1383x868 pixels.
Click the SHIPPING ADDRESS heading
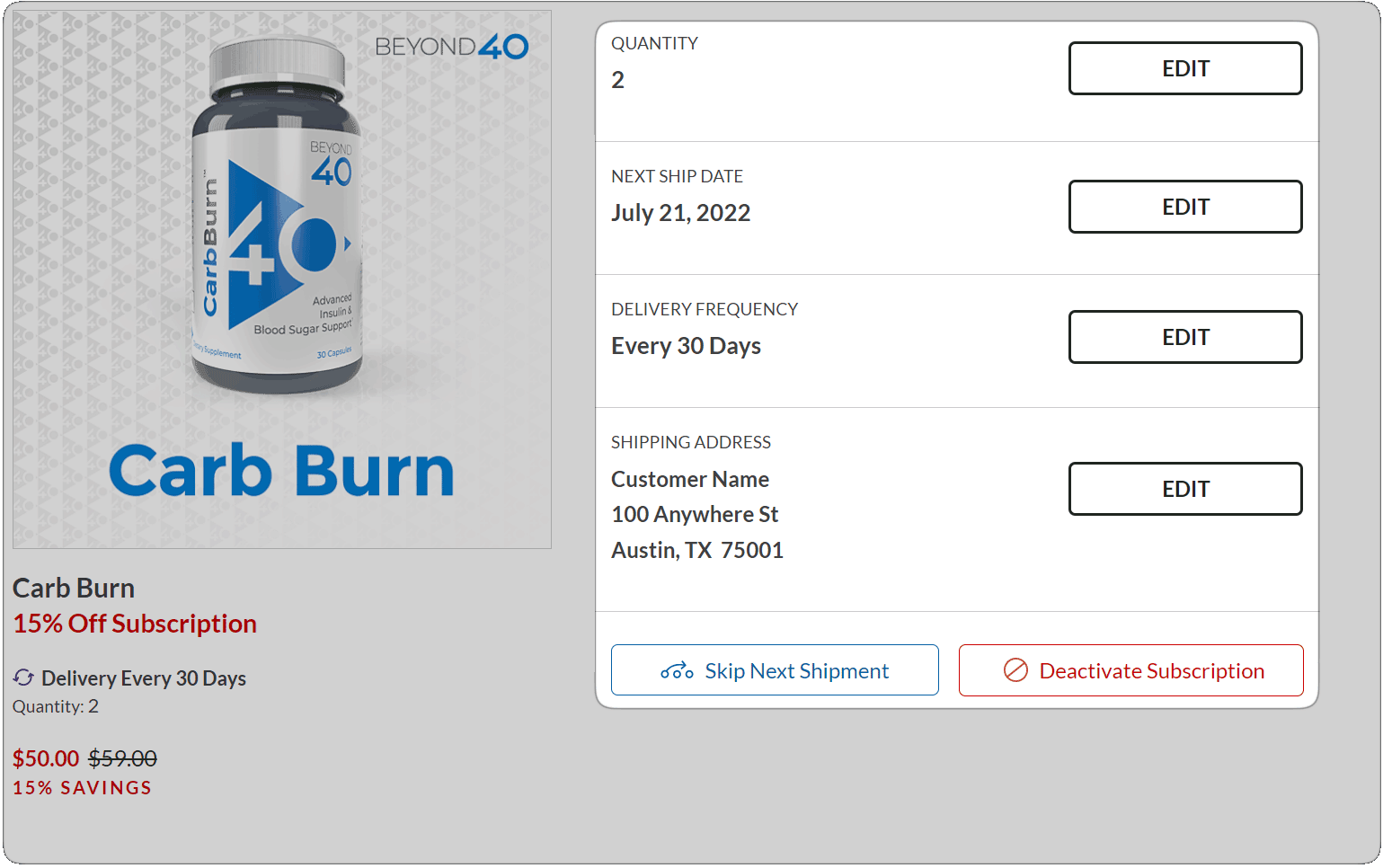(x=691, y=442)
